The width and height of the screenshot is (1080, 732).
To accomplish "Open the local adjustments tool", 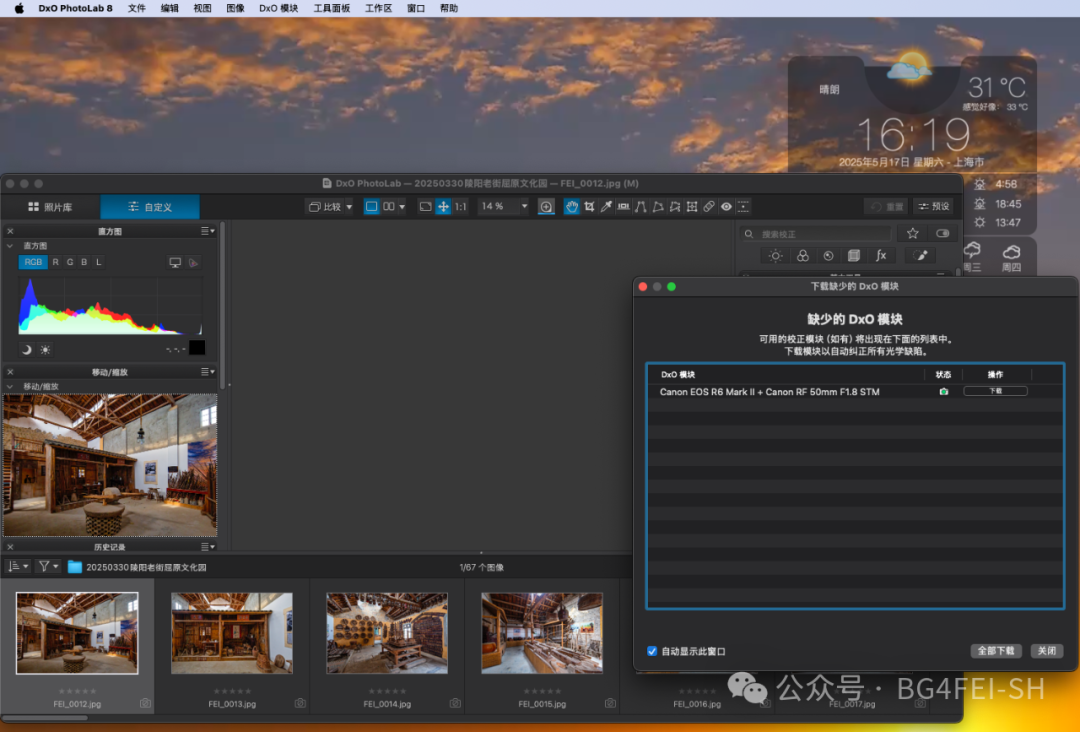I will tap(743, 207).
